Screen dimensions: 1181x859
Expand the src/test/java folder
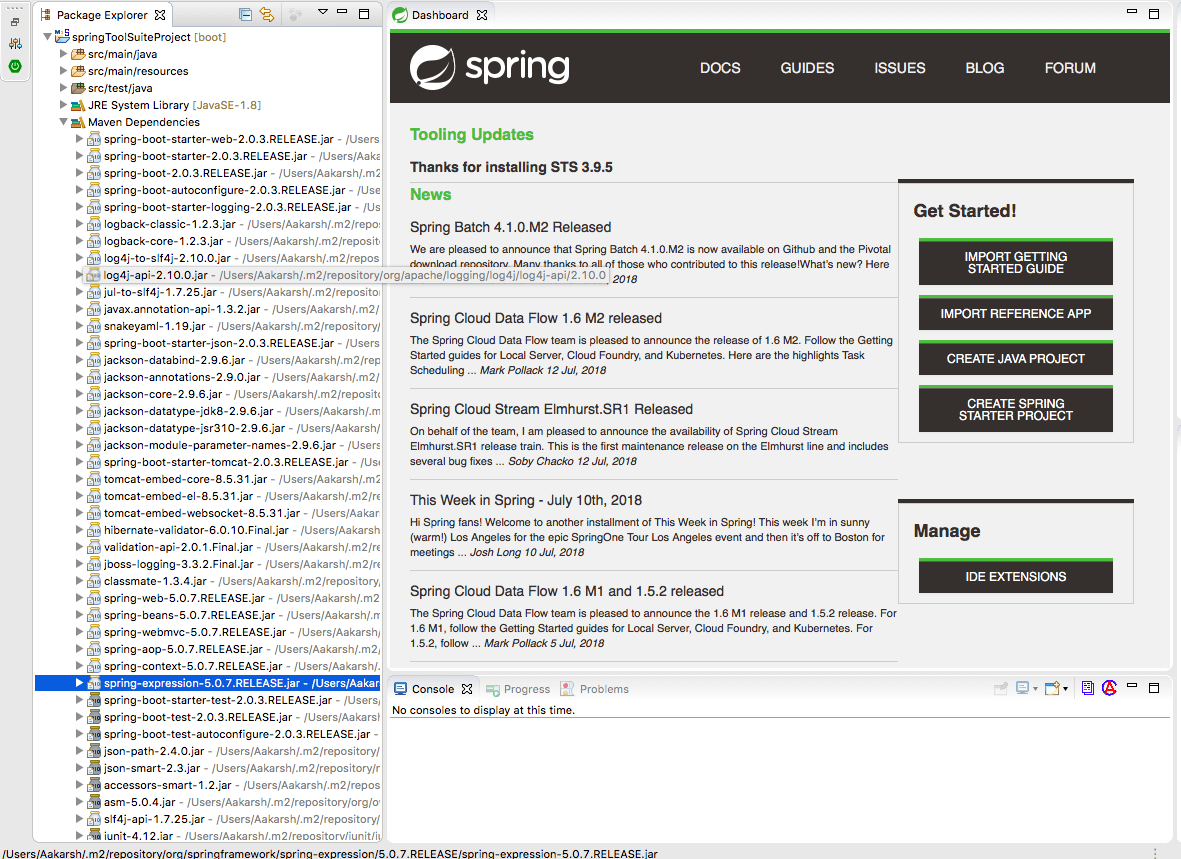tap(63, 87)
